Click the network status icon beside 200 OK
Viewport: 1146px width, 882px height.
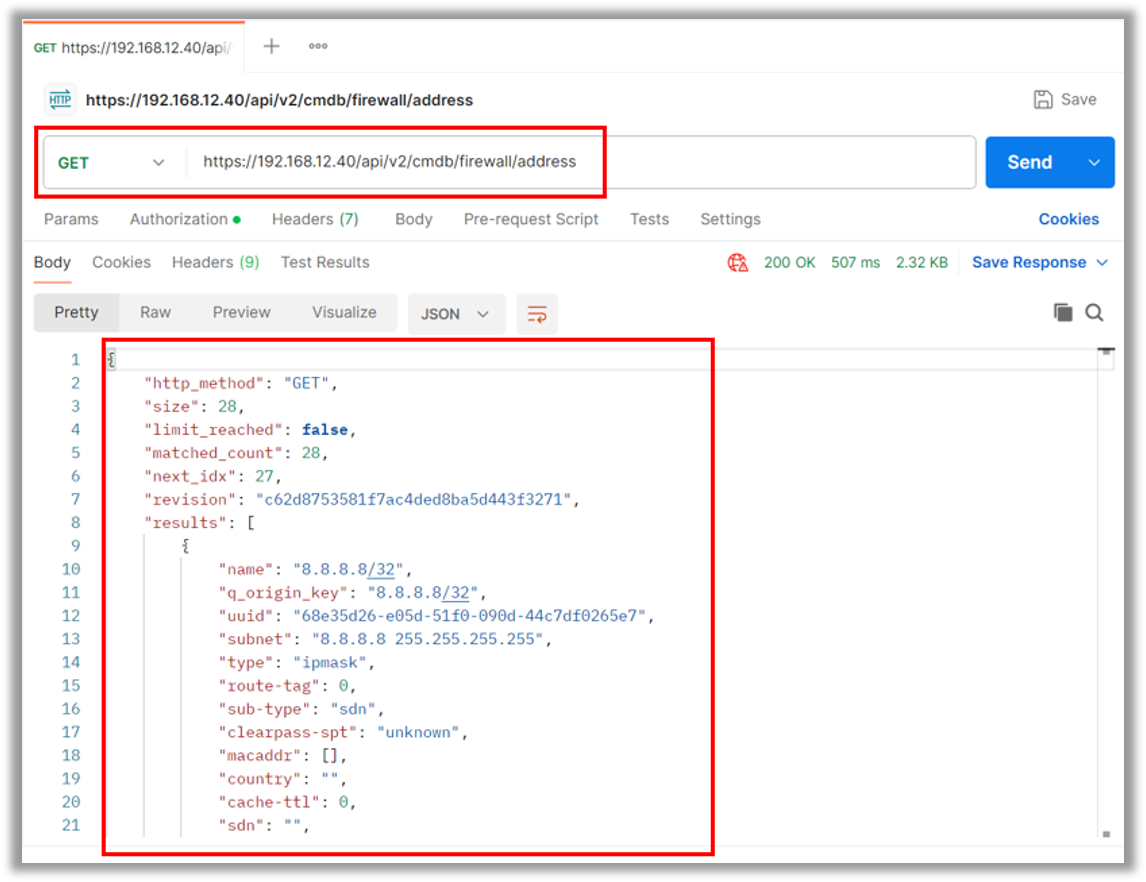click(x=736, y=262)
